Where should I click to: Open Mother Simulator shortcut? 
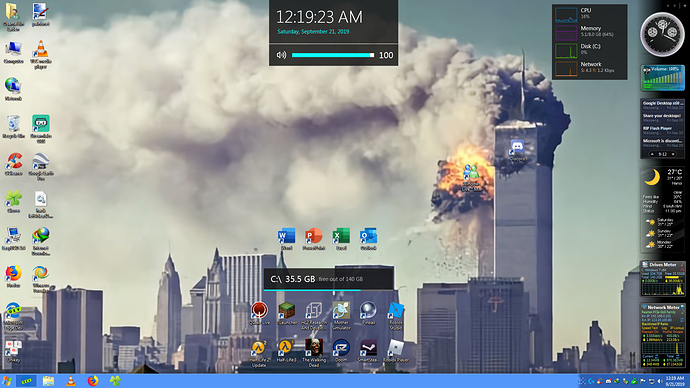tap(341, 316)
